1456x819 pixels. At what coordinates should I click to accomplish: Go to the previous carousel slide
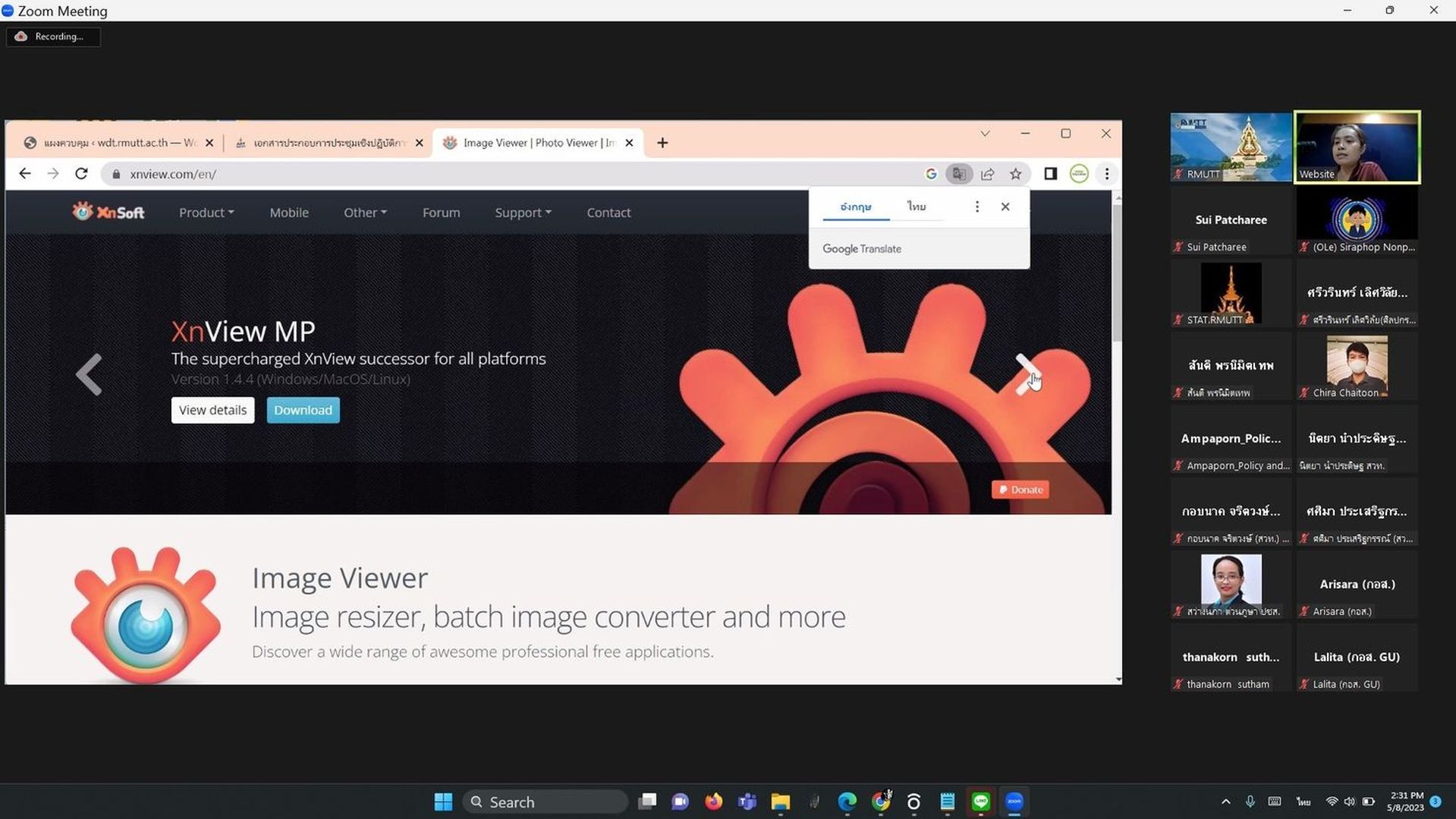89,374
